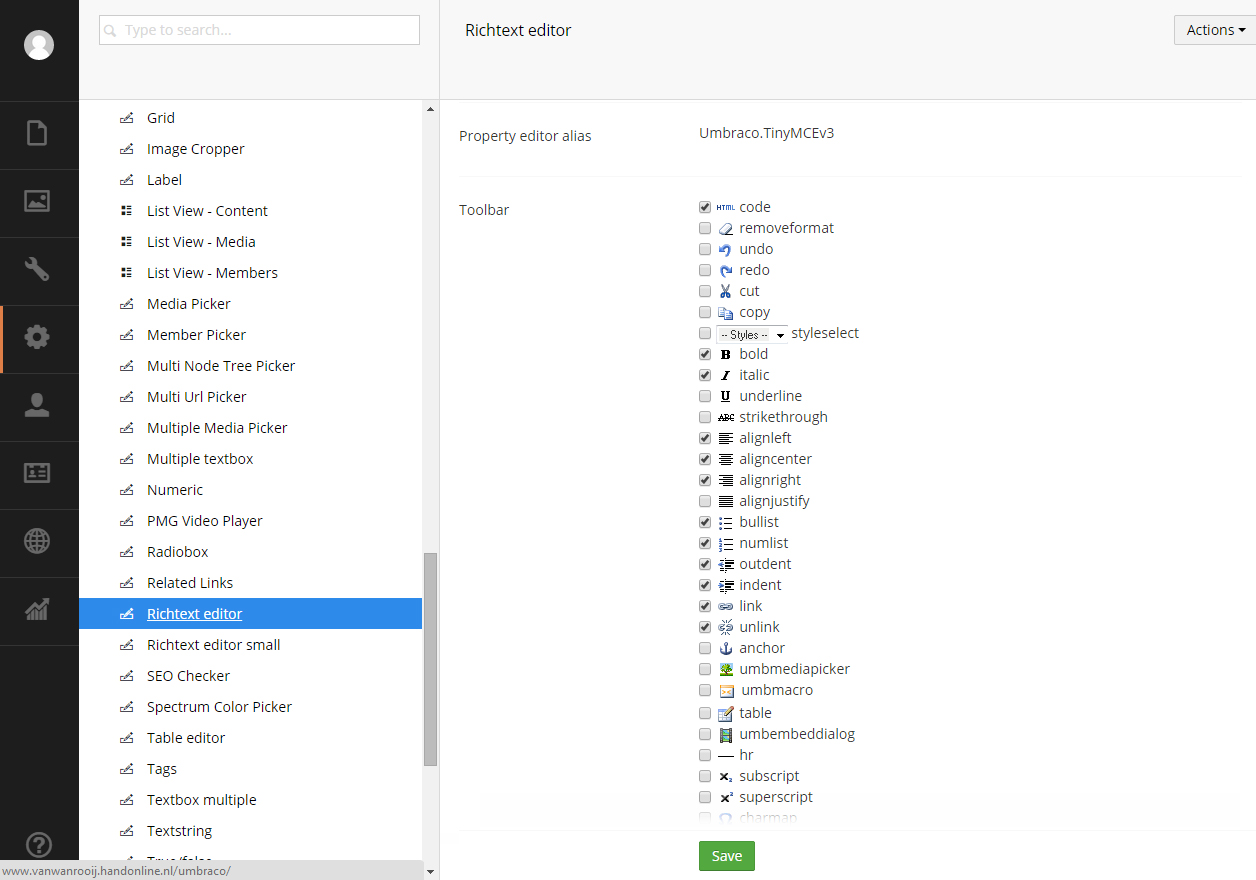Open the Users section icon
Image resolution: width=1256 pixels, height=880 pixels.
point(37,405)
